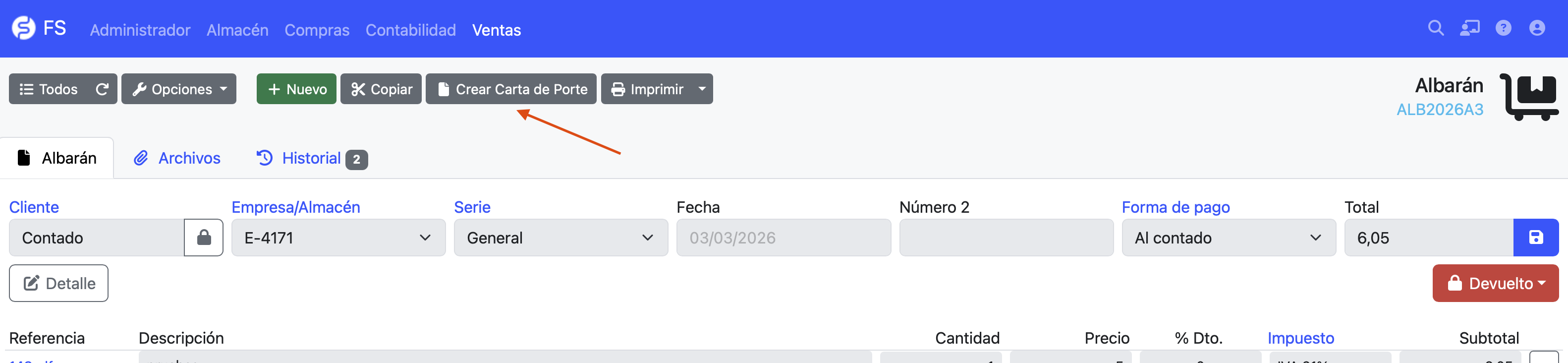Open the help question mark icon

pos(1504,28)
